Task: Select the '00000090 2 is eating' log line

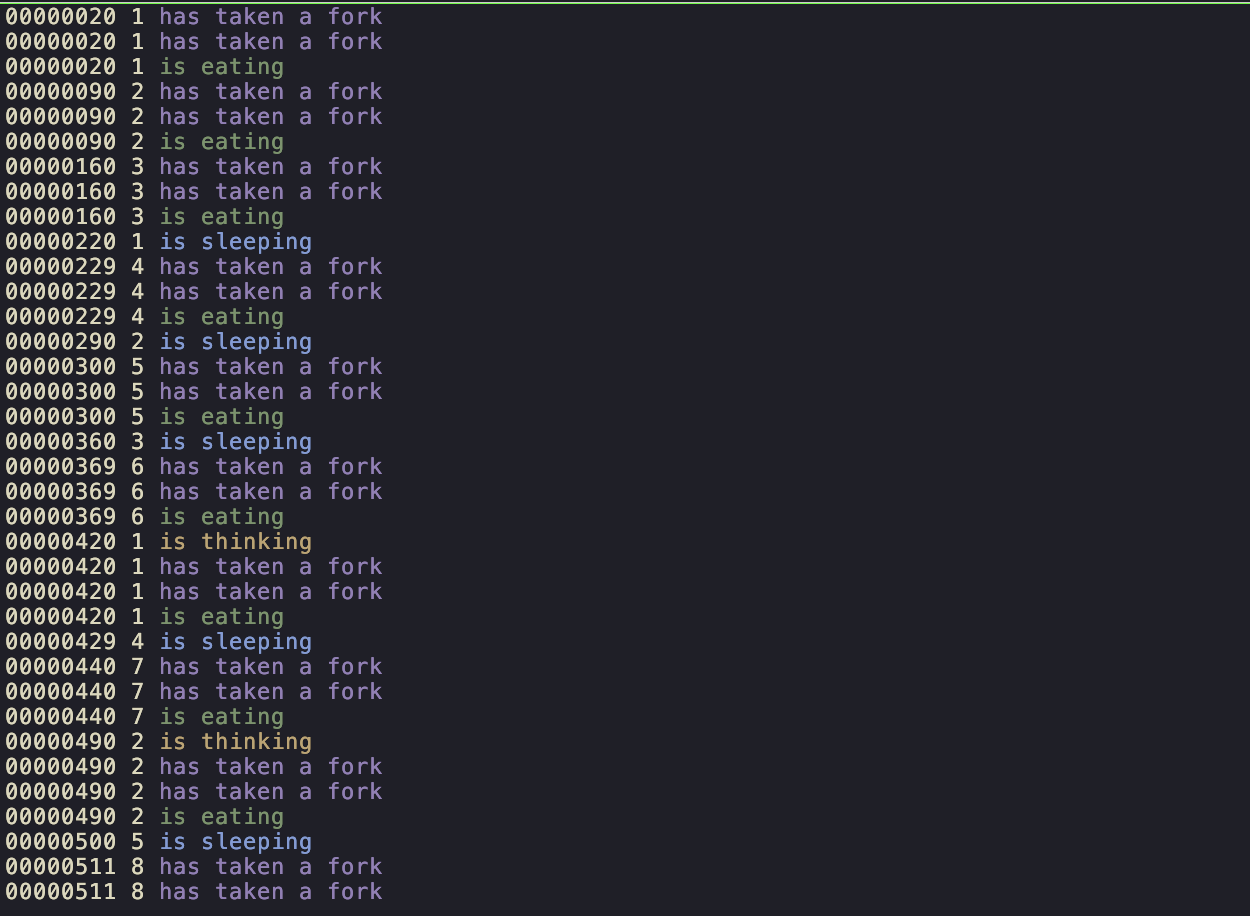Action: [x=145, y=142]
